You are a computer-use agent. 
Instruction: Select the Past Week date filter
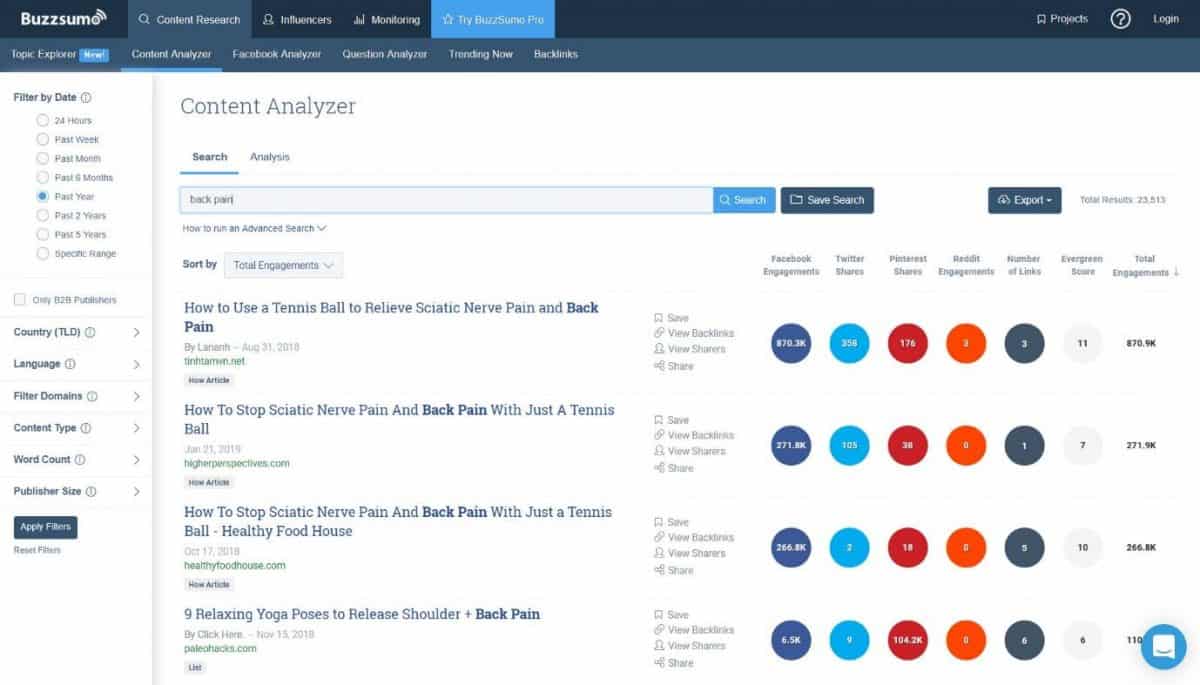43,139
